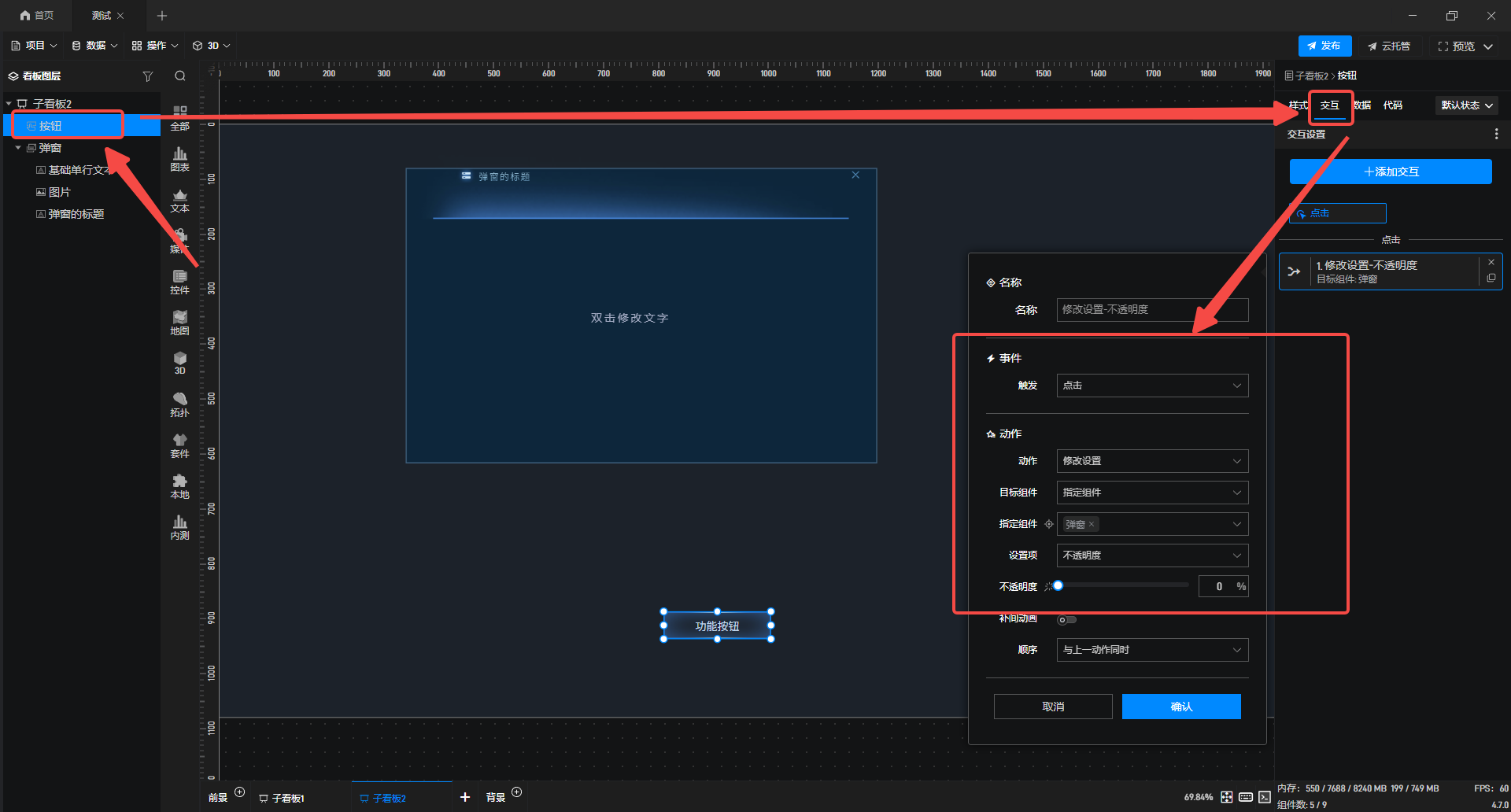Screen dimensions: 1511x812
Task: Click the 不透明度 opacity slider handle
Action: pyautogui.click(x=1058, y=585)
